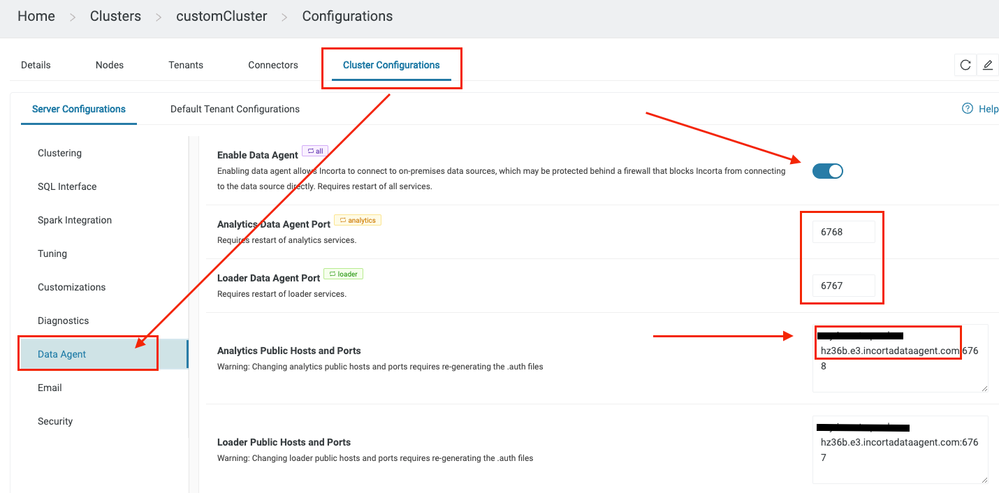The image size is (999, 493).
Task: Open the Nodes tab
Action: (109, 65)
